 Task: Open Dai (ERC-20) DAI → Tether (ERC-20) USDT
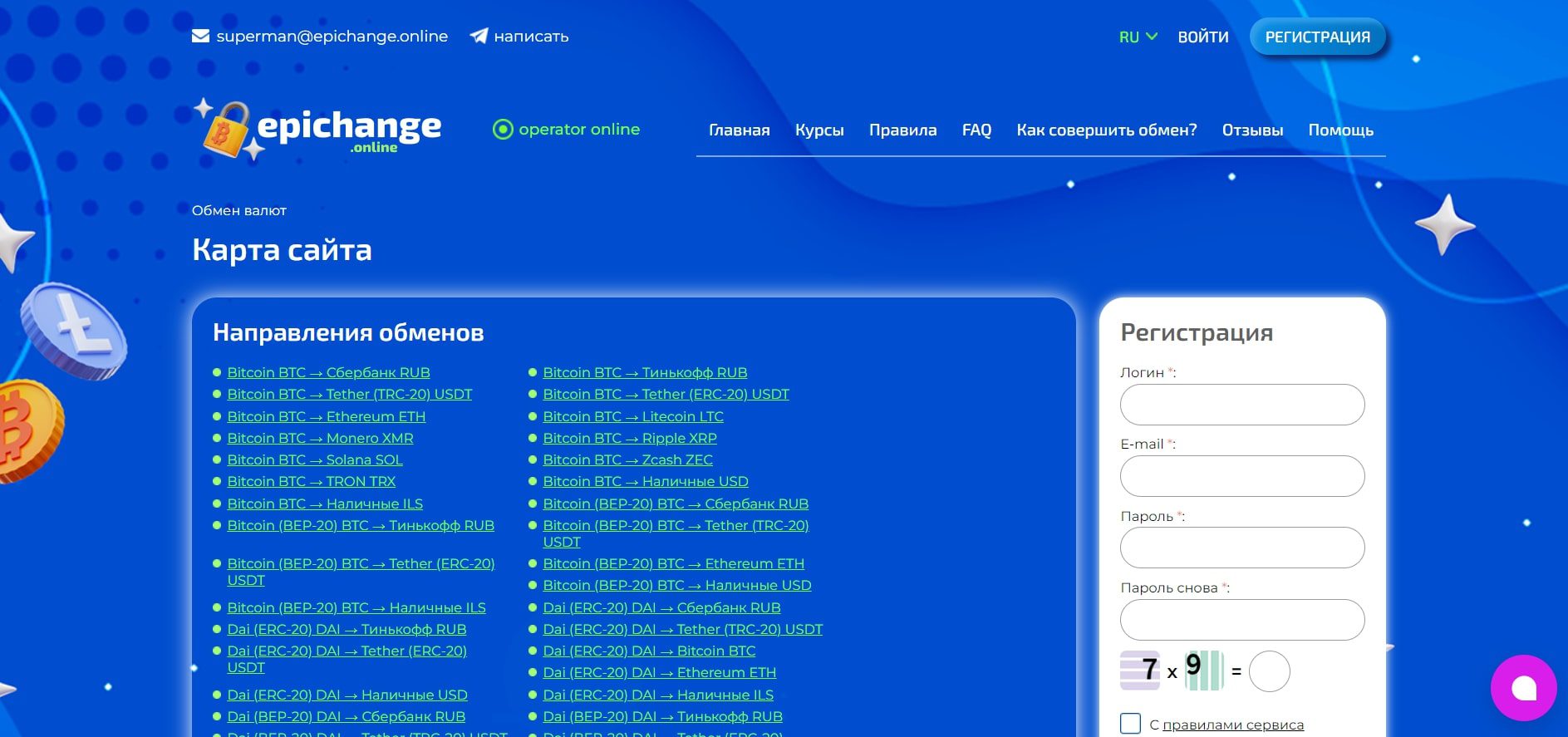click(347, 659)
